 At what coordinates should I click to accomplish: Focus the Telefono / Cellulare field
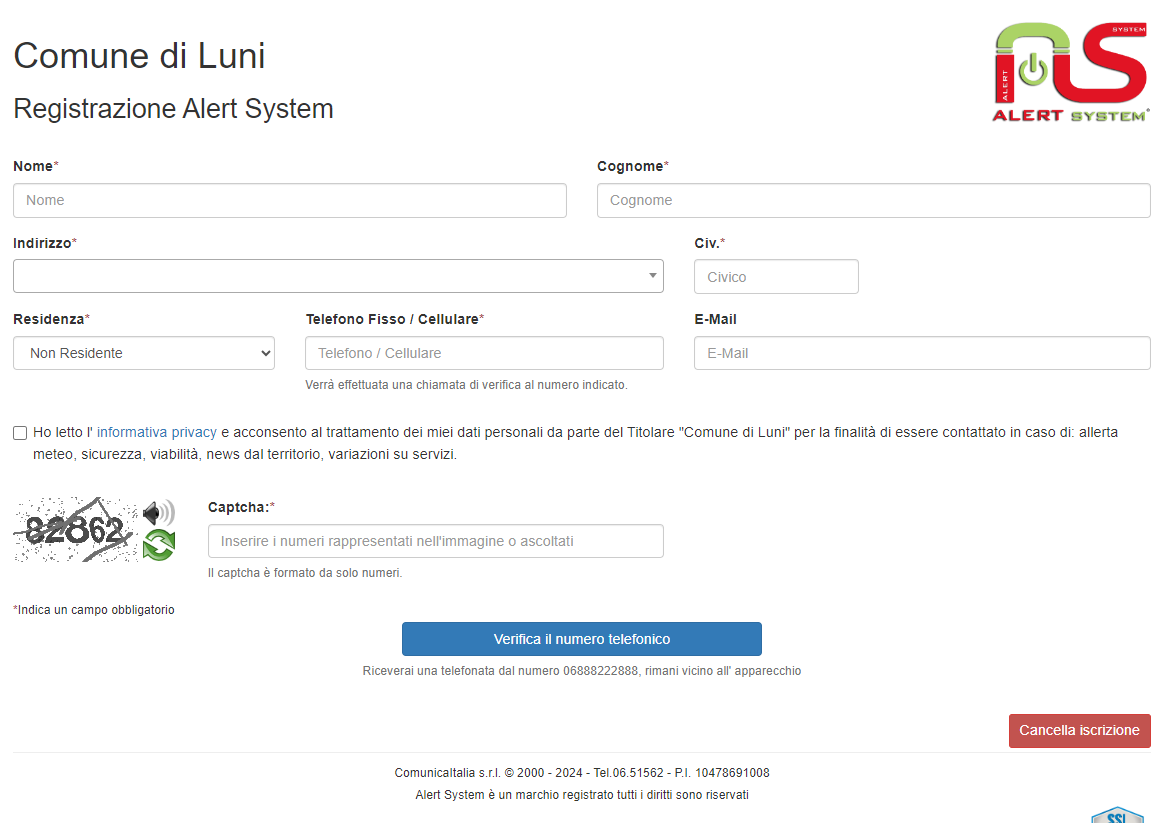(x=484, y=353)
